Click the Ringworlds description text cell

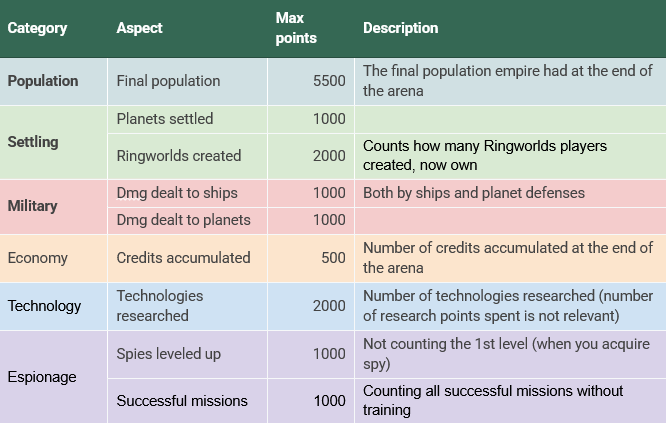(510, 156)
